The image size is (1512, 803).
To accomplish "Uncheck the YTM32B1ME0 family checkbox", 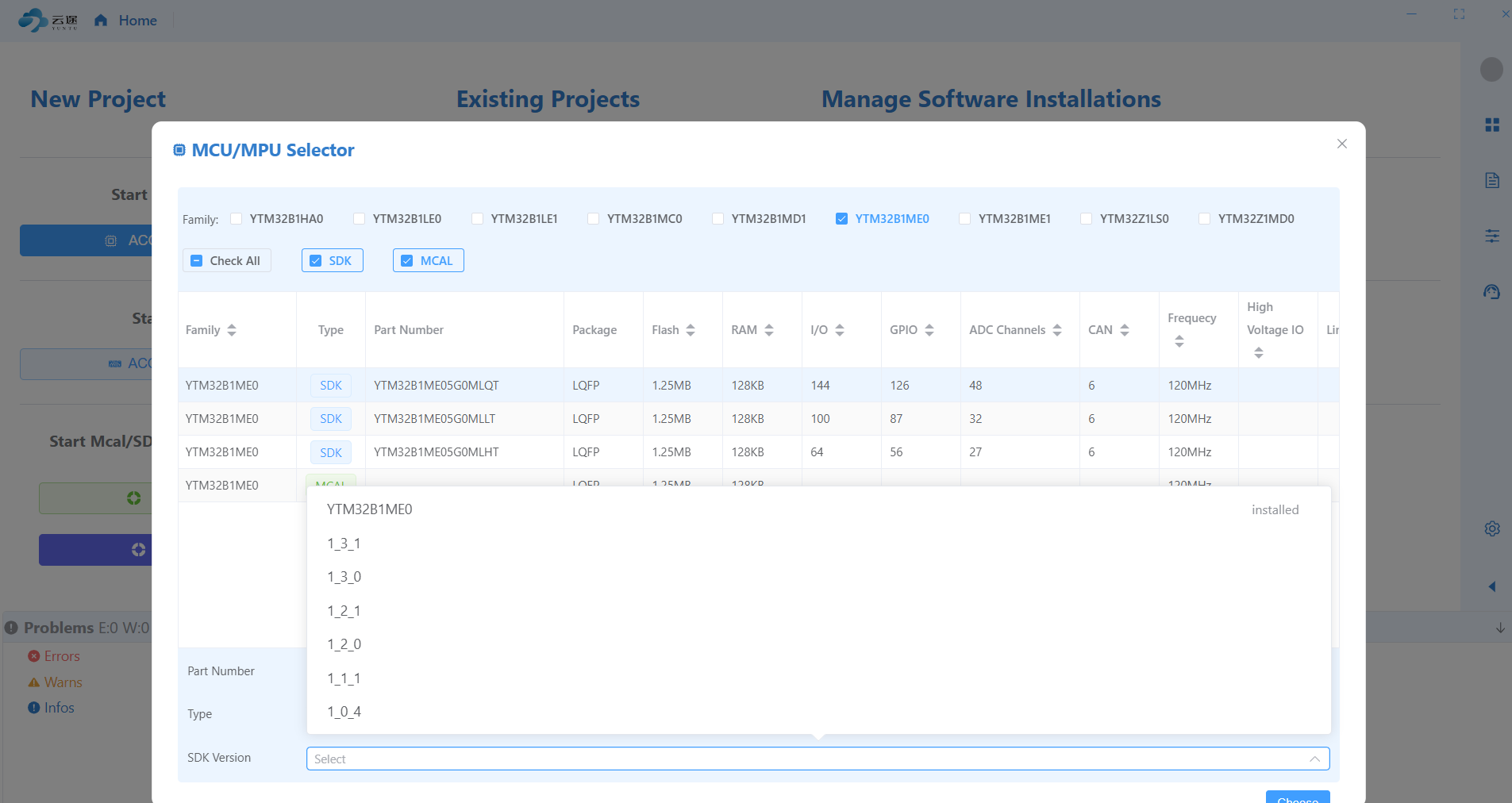I will pos(841,218).
